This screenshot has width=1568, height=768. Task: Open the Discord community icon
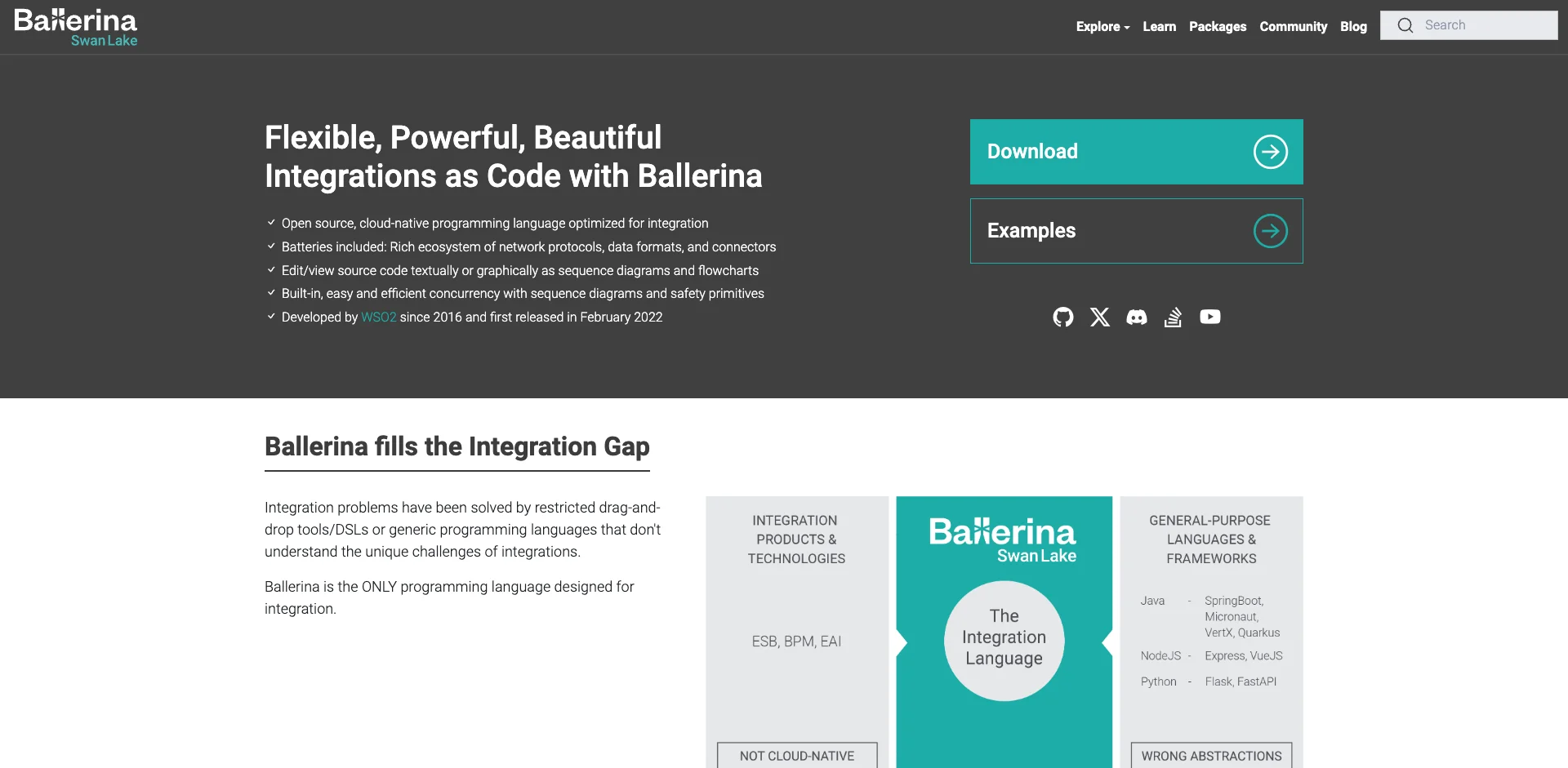[1137, 317]
